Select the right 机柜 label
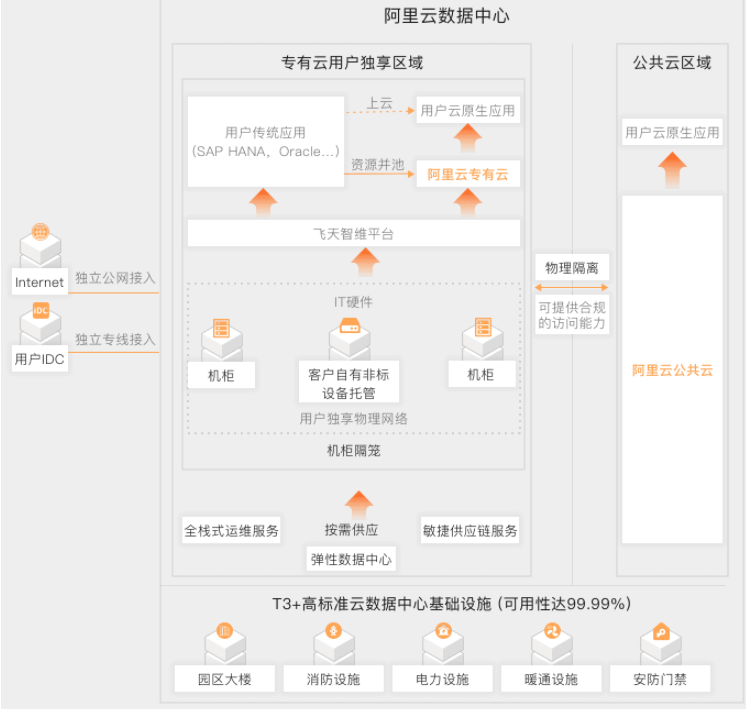The height and width of the screenshot is (709, 746). [481, 374]
